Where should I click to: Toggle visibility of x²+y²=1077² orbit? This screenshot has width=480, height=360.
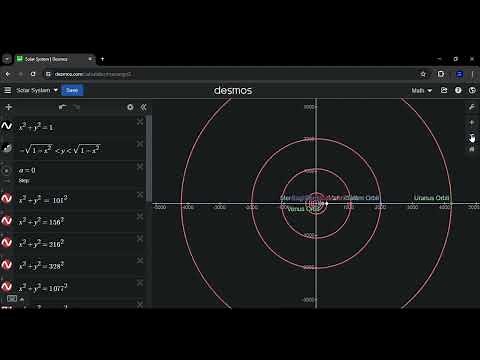[x=7, y=287]
